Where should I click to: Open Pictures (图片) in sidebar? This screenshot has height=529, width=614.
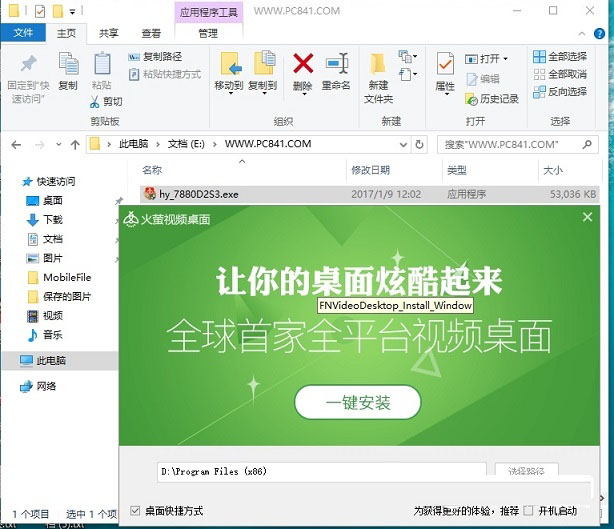point(45,258)
